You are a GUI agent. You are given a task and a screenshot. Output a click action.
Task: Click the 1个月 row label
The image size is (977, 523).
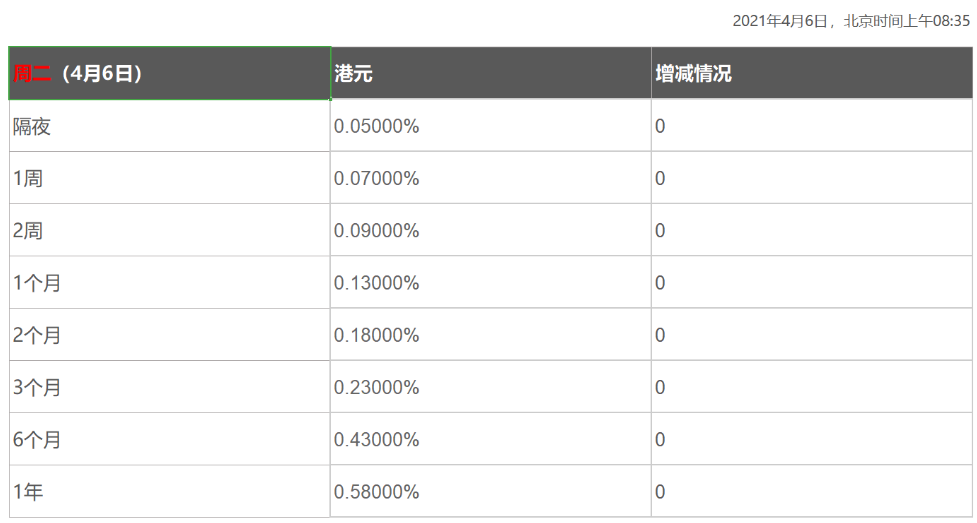[x=37, y=283]
